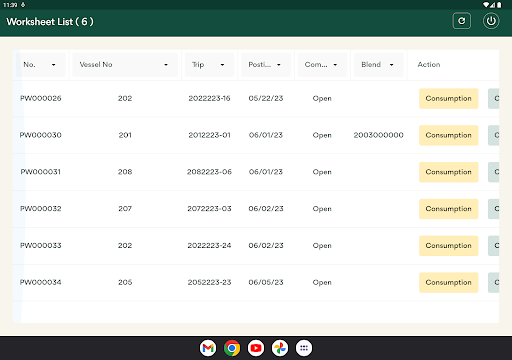Open the app drawer grid icon
Image resolution: width=512 pixels, height=360 pixels.
(x=304, y=348)
